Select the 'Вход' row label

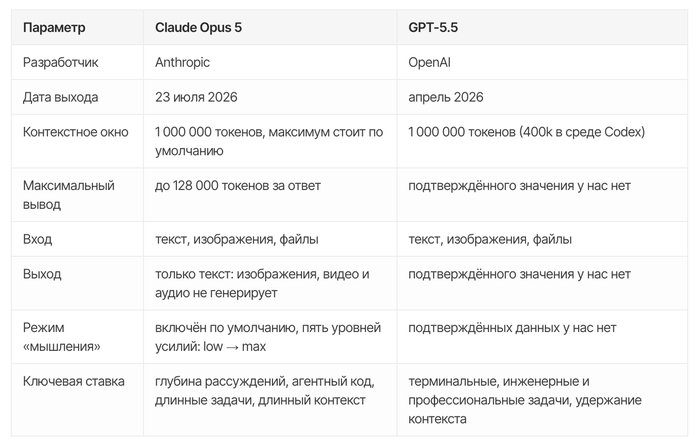(x=38, y=239)
